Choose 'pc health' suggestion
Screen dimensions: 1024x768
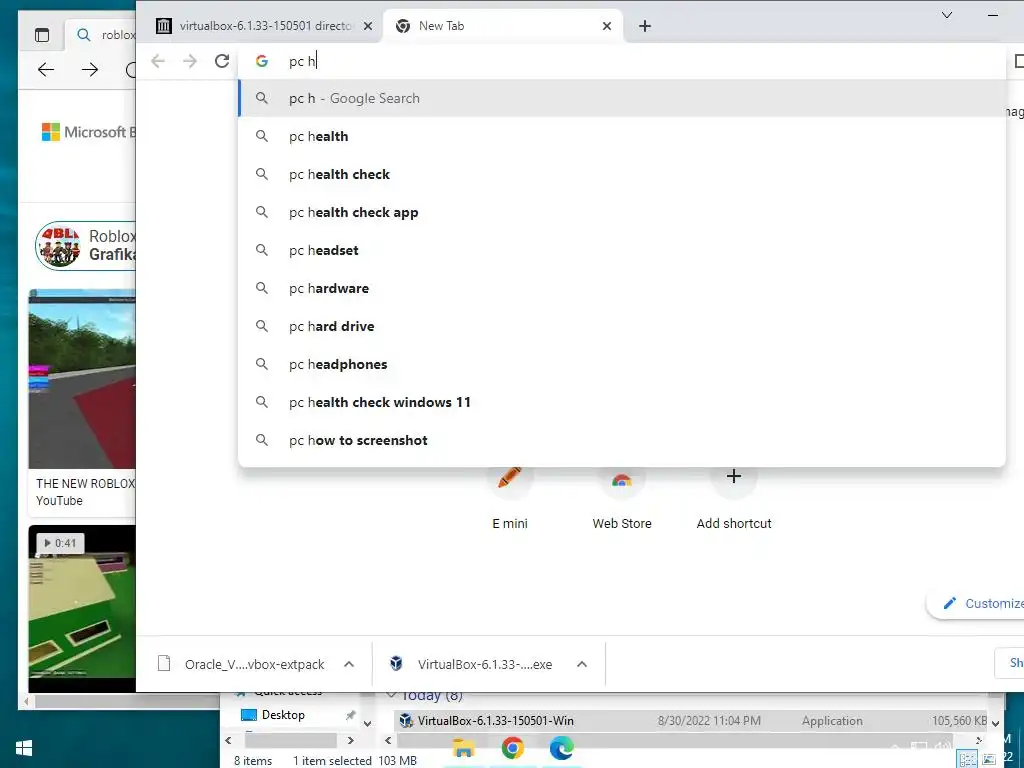(622, 136)
